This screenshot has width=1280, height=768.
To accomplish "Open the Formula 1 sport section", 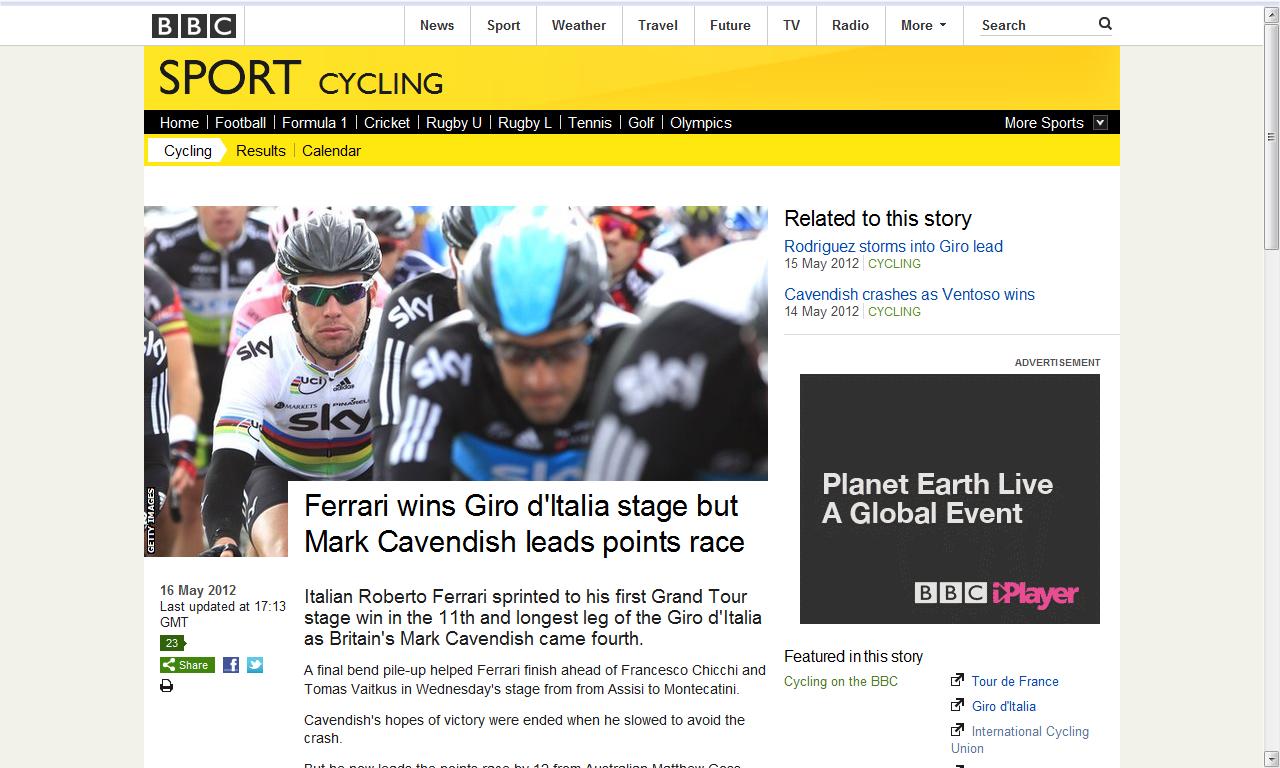I will tap(314, 123).
